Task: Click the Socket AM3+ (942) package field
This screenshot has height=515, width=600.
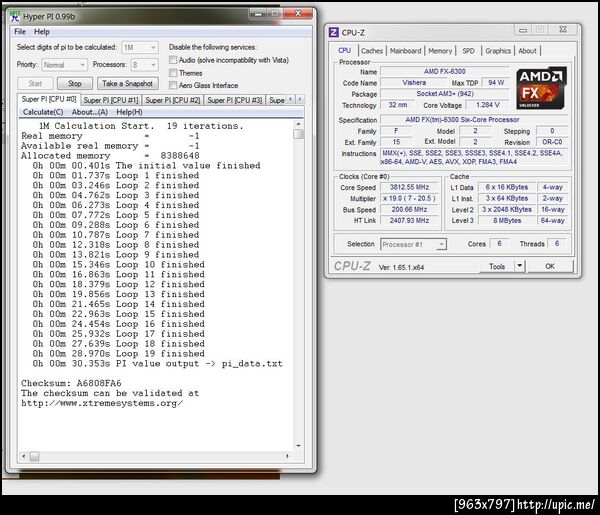Action: [444, 94]
